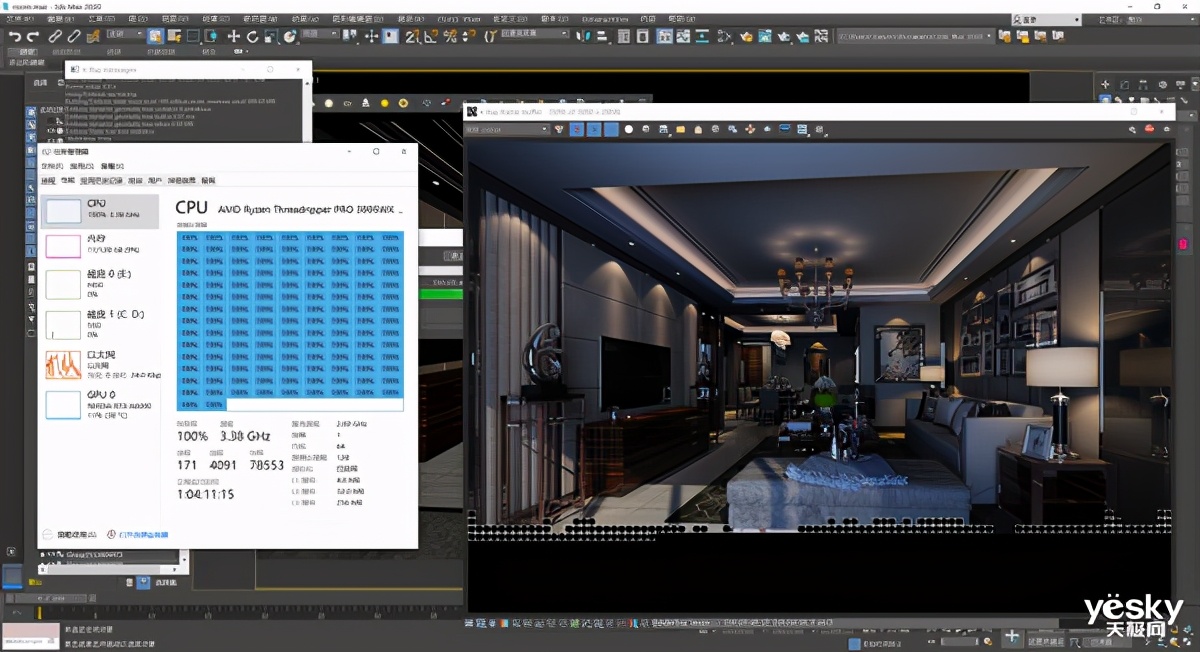This screenshot has height=652, width=1200.
Task: Select the Select and Move tool
Action: (x=234, y=36)
